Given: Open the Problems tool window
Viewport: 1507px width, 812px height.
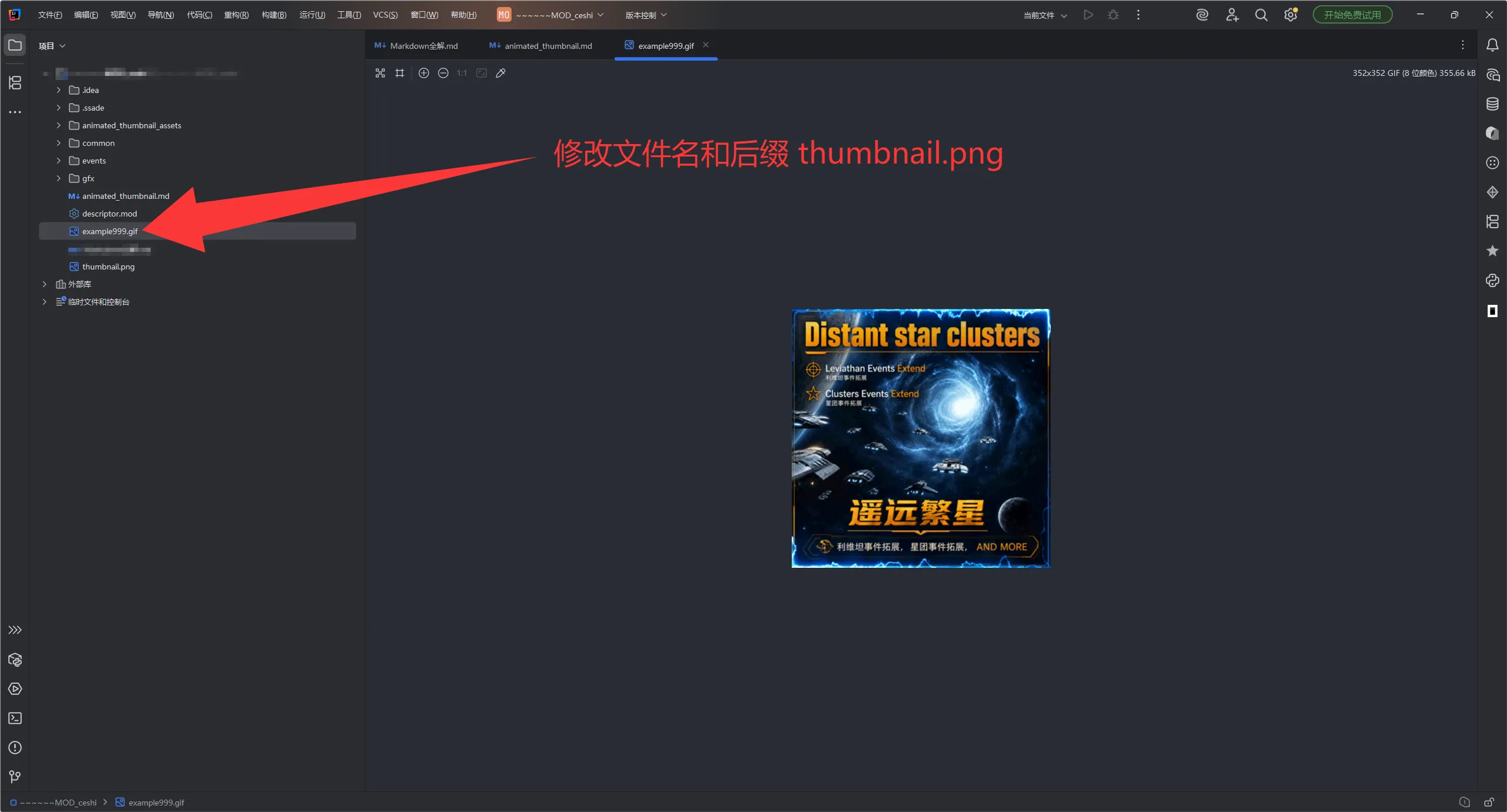Looking at the screenshot, I should pos(15,748).
